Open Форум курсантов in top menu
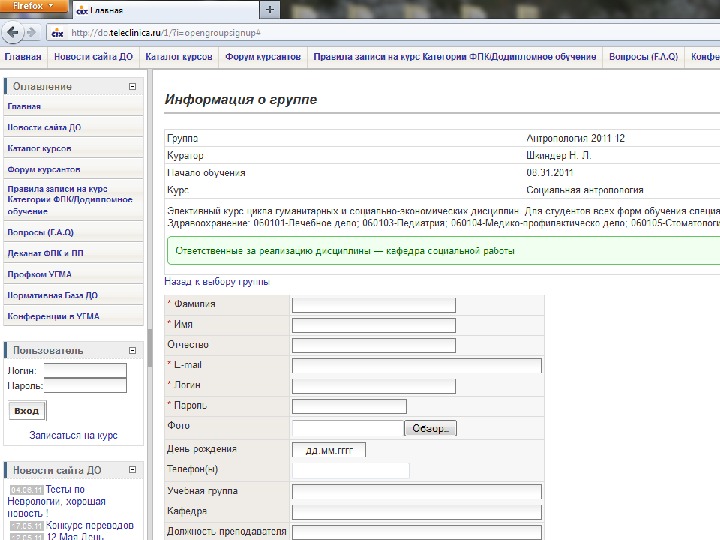The image size is (720, 540). coord(263,57)
